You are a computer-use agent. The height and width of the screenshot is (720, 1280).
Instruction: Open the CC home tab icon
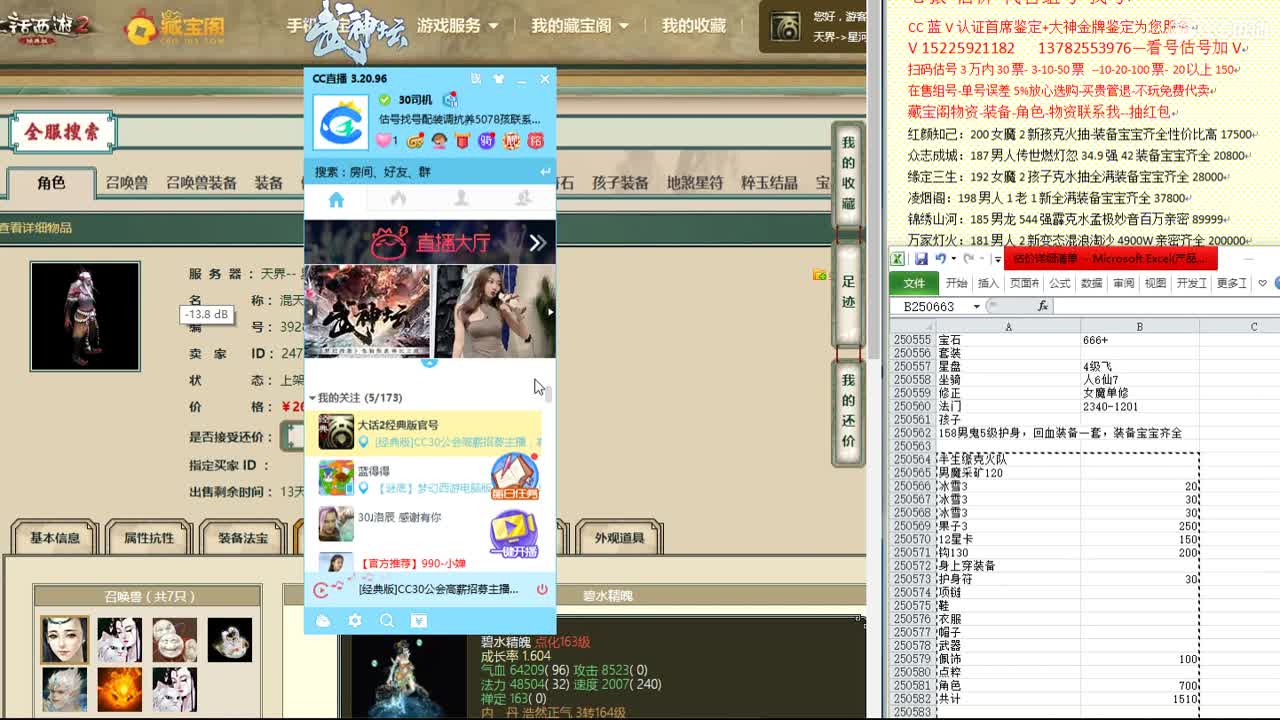(336, 200)
